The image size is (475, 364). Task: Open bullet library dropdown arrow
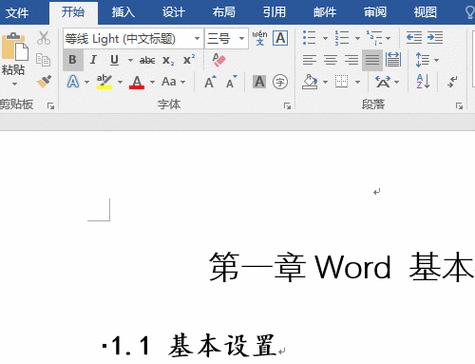[x=325, y=38]
